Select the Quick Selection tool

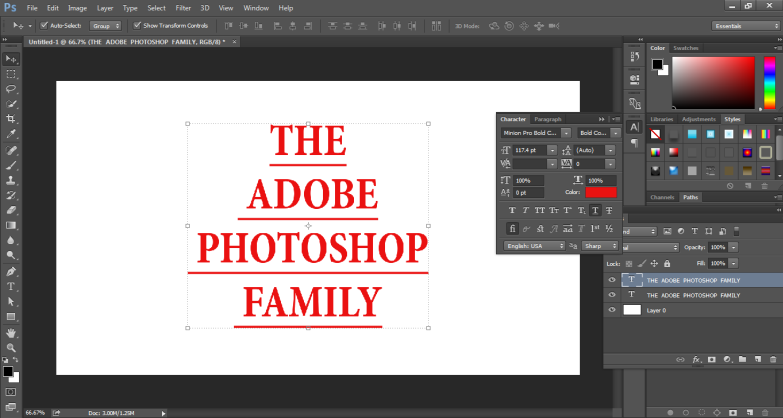tap(11, 104)
